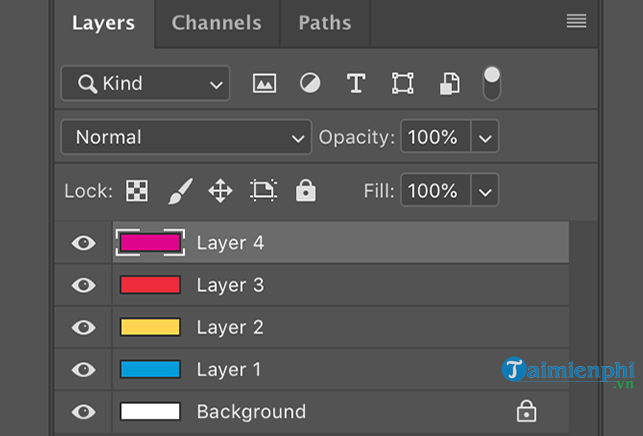Select the blue Layer 1 thumbnail

[x=150, y=370]
